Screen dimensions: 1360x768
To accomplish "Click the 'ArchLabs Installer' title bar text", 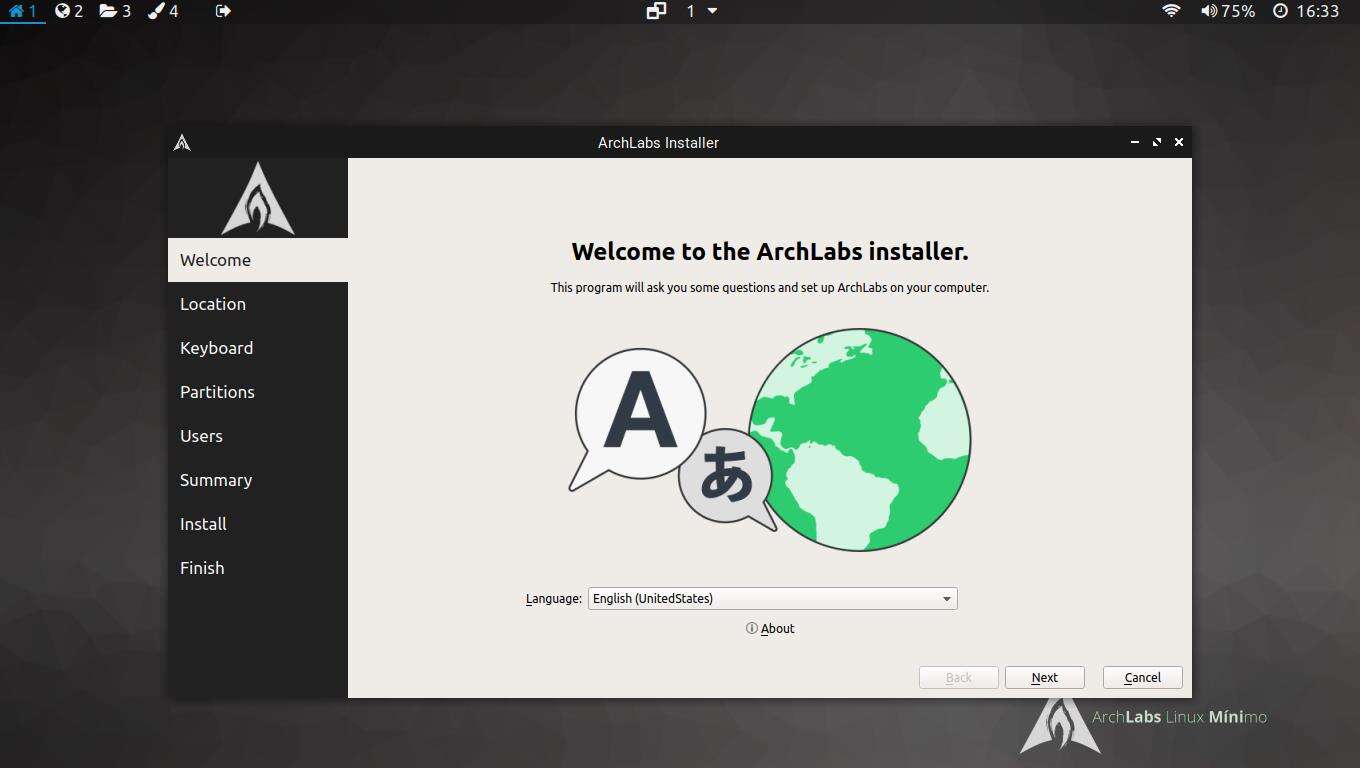I will tap(658, 143).
